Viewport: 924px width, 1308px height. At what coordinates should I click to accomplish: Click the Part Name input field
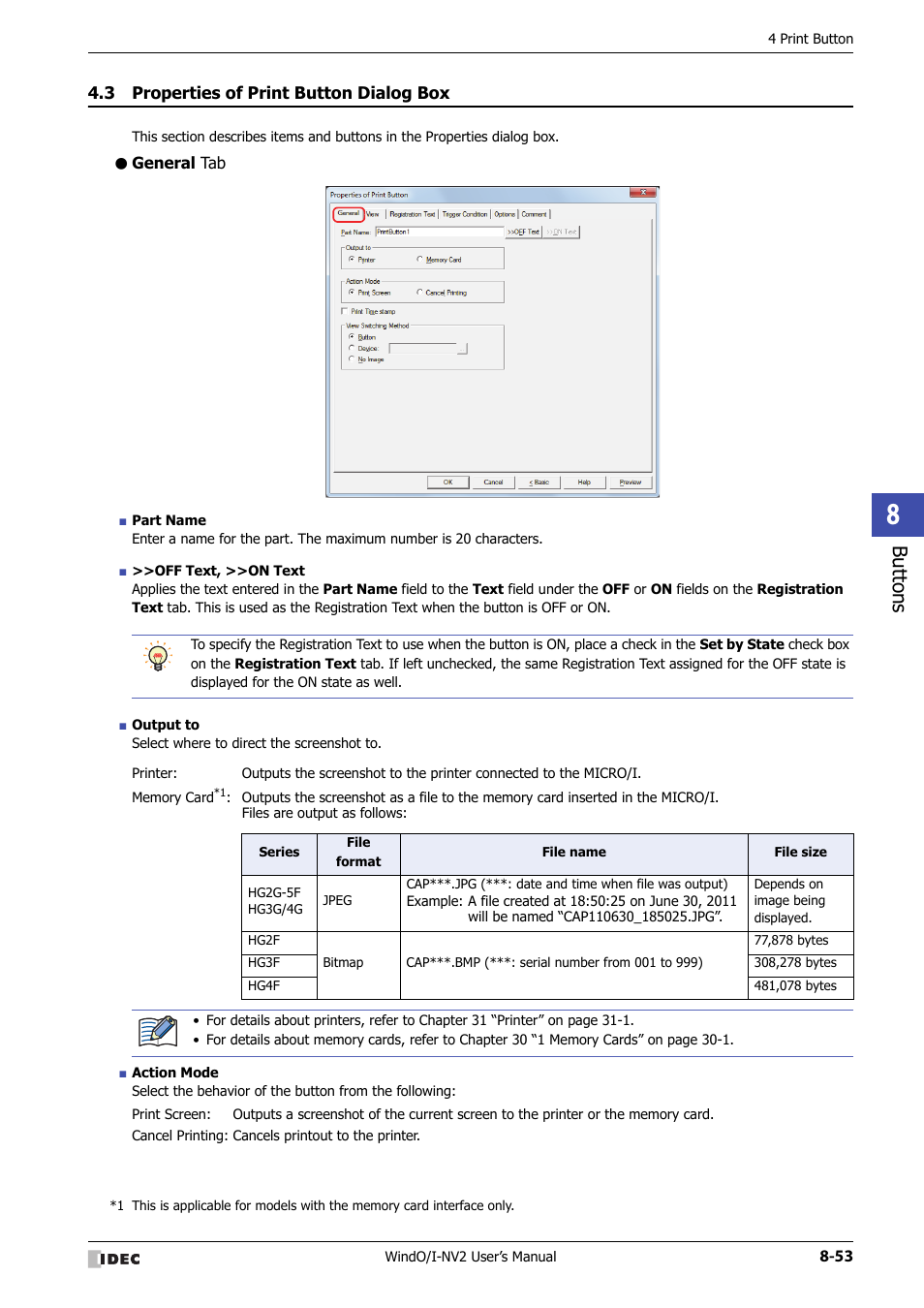(440, 232)
